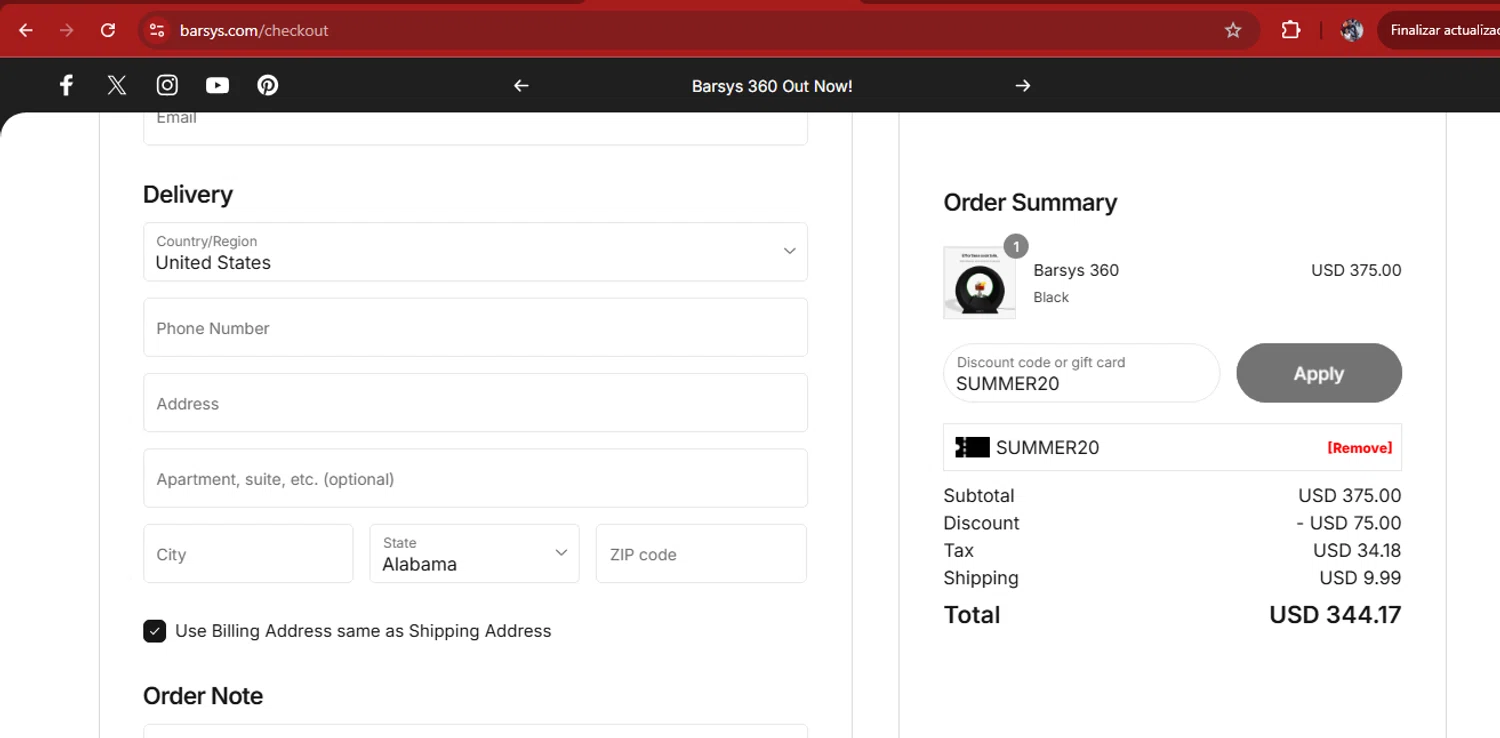Reload the checkout page
The image size is (1500, 738).
(x=108, y=30)
